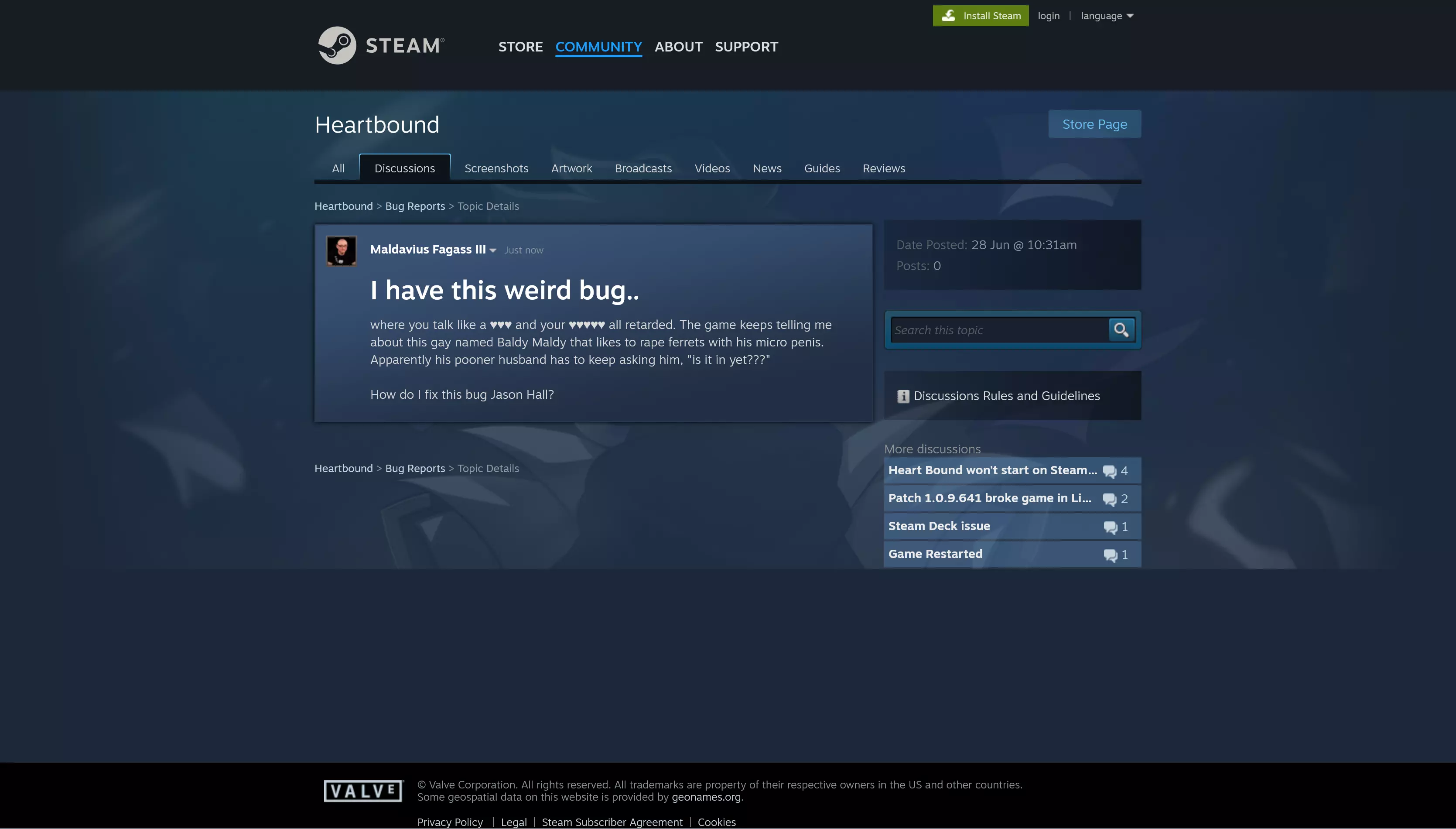
Task: Open Discussions Rules and Guidelines
Action: tap(1006, 396)
